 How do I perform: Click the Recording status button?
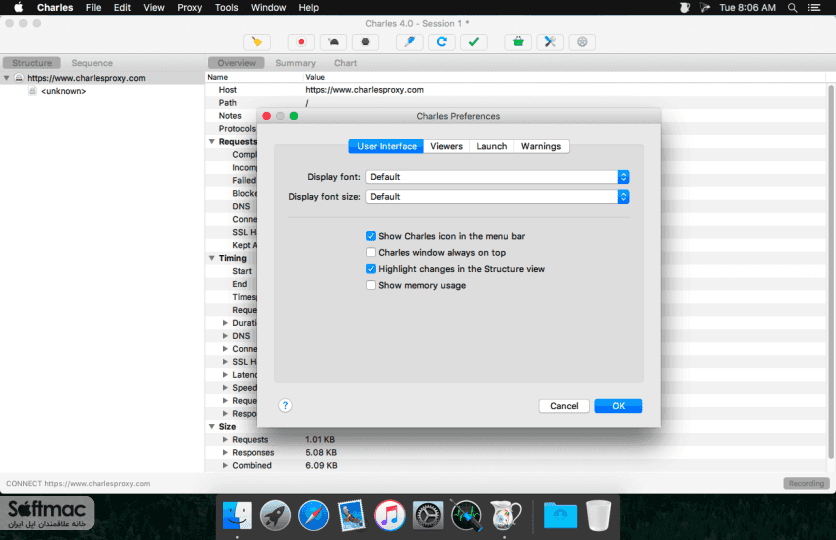pyautogui.click(x=806, y=483)
